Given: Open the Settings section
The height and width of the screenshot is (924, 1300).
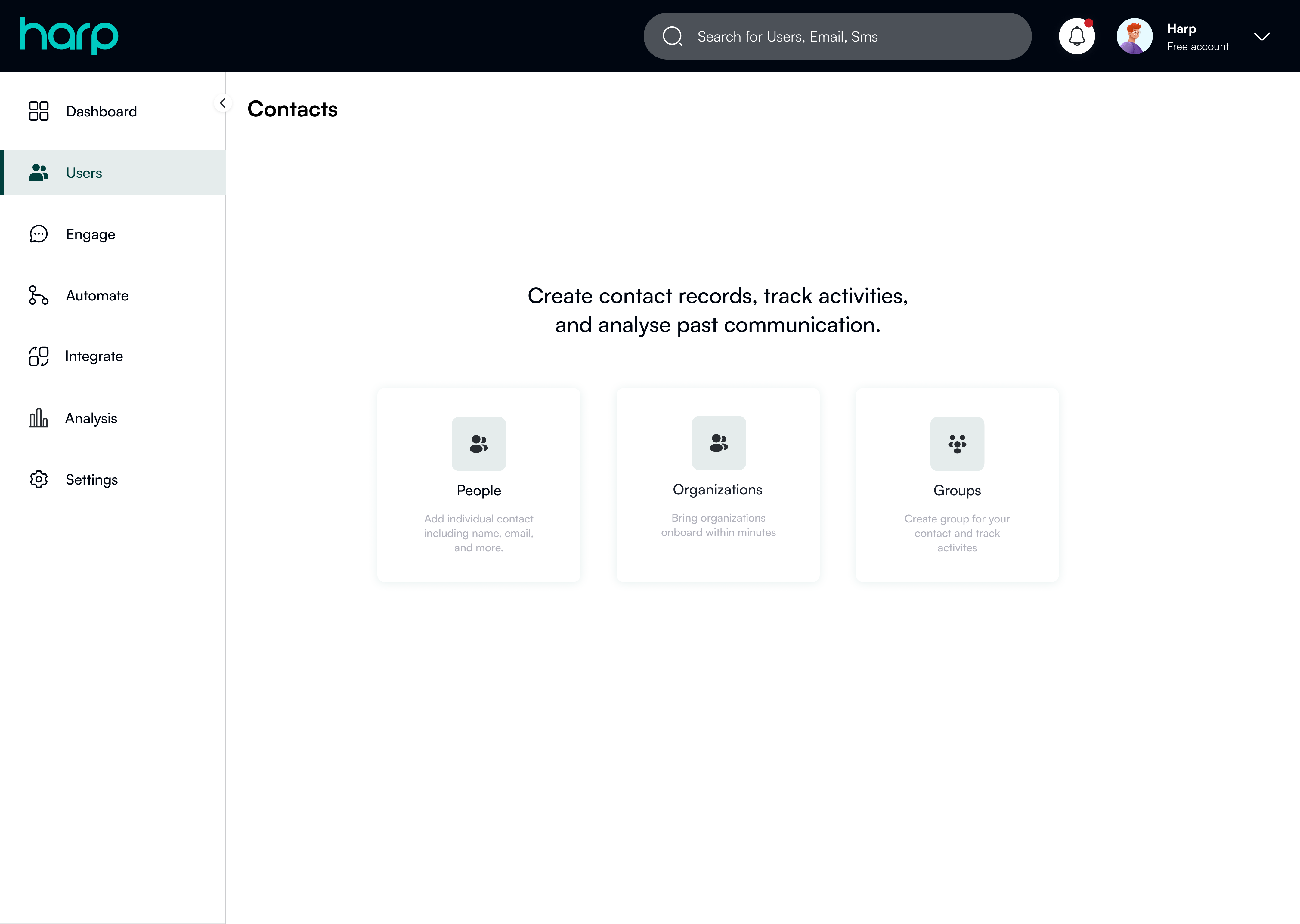Looking at the screenshot, I should click(x=113, y=479).
